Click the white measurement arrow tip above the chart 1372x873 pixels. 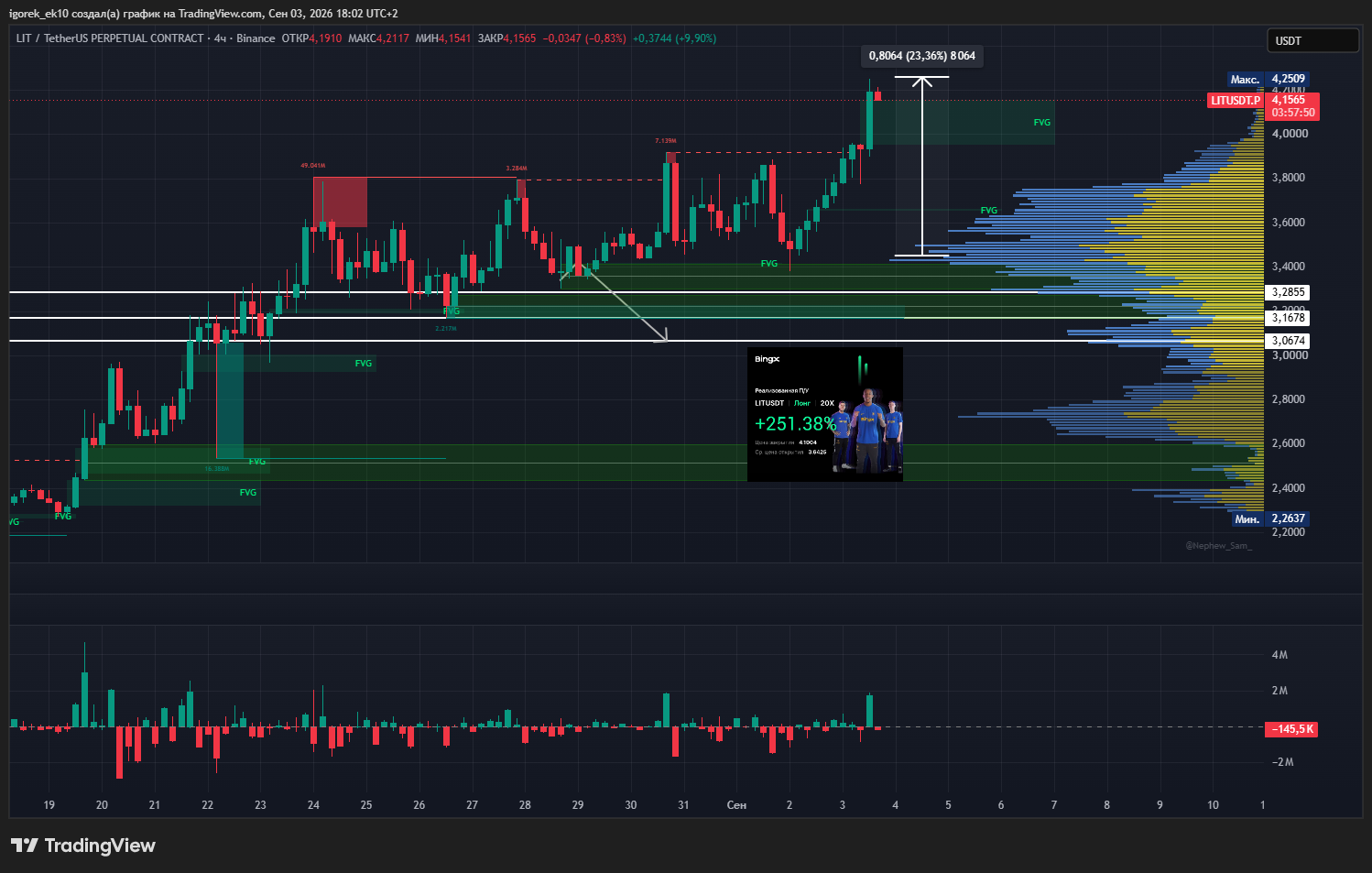click(x=922, y=81)
